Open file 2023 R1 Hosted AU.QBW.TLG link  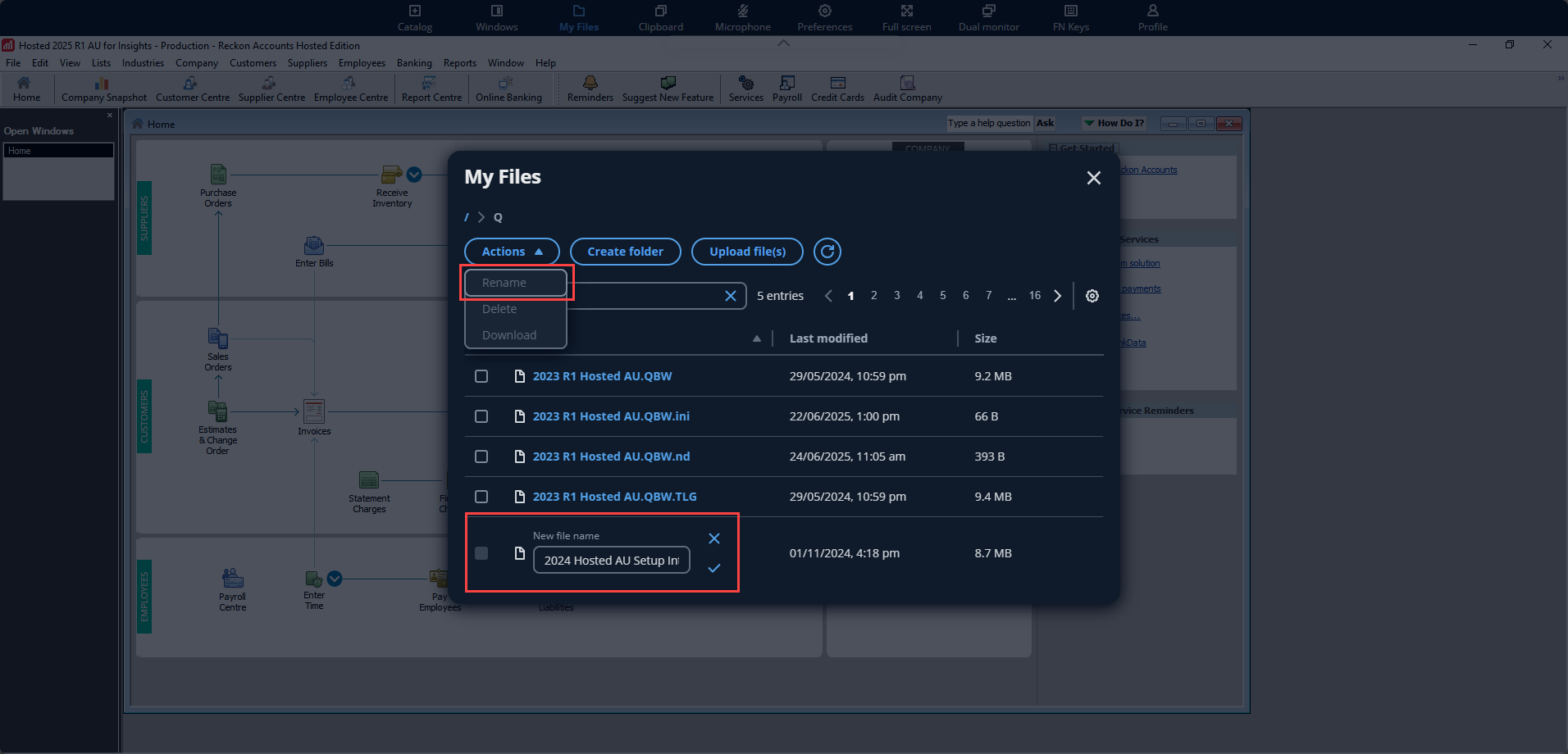click(614, 497)
